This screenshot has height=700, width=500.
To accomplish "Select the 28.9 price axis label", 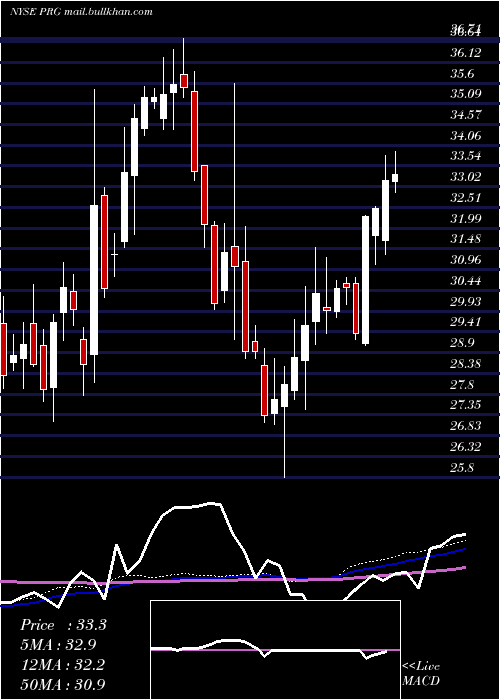I will click(462, 343).
